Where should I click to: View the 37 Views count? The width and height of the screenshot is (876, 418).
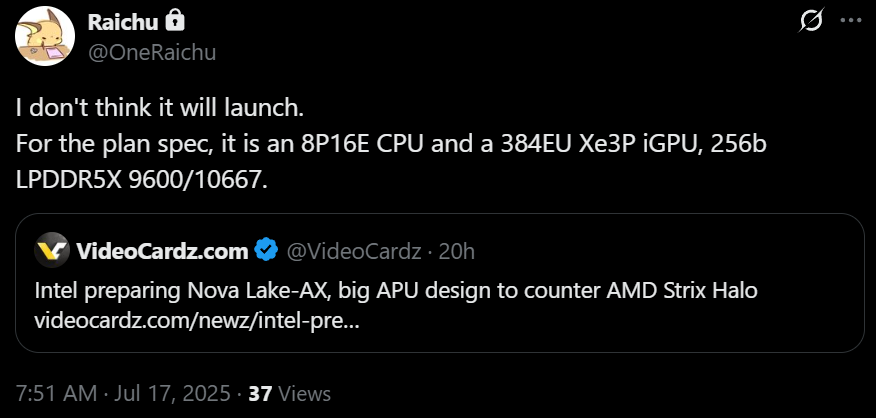(x=289, y=393)
